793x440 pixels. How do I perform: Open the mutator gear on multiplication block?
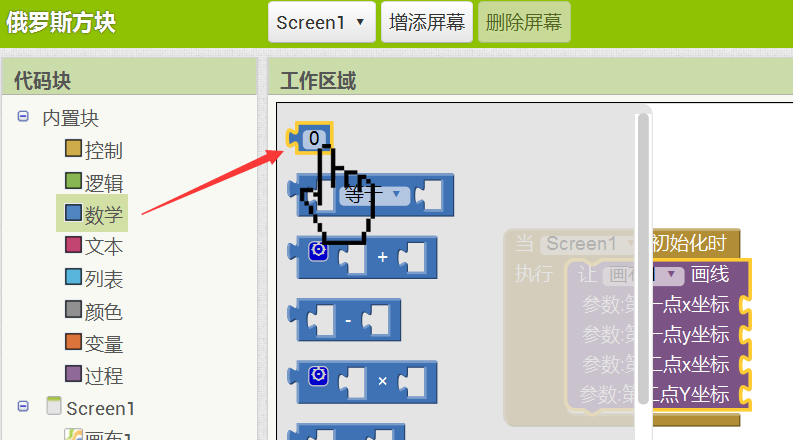click(318, 375)
